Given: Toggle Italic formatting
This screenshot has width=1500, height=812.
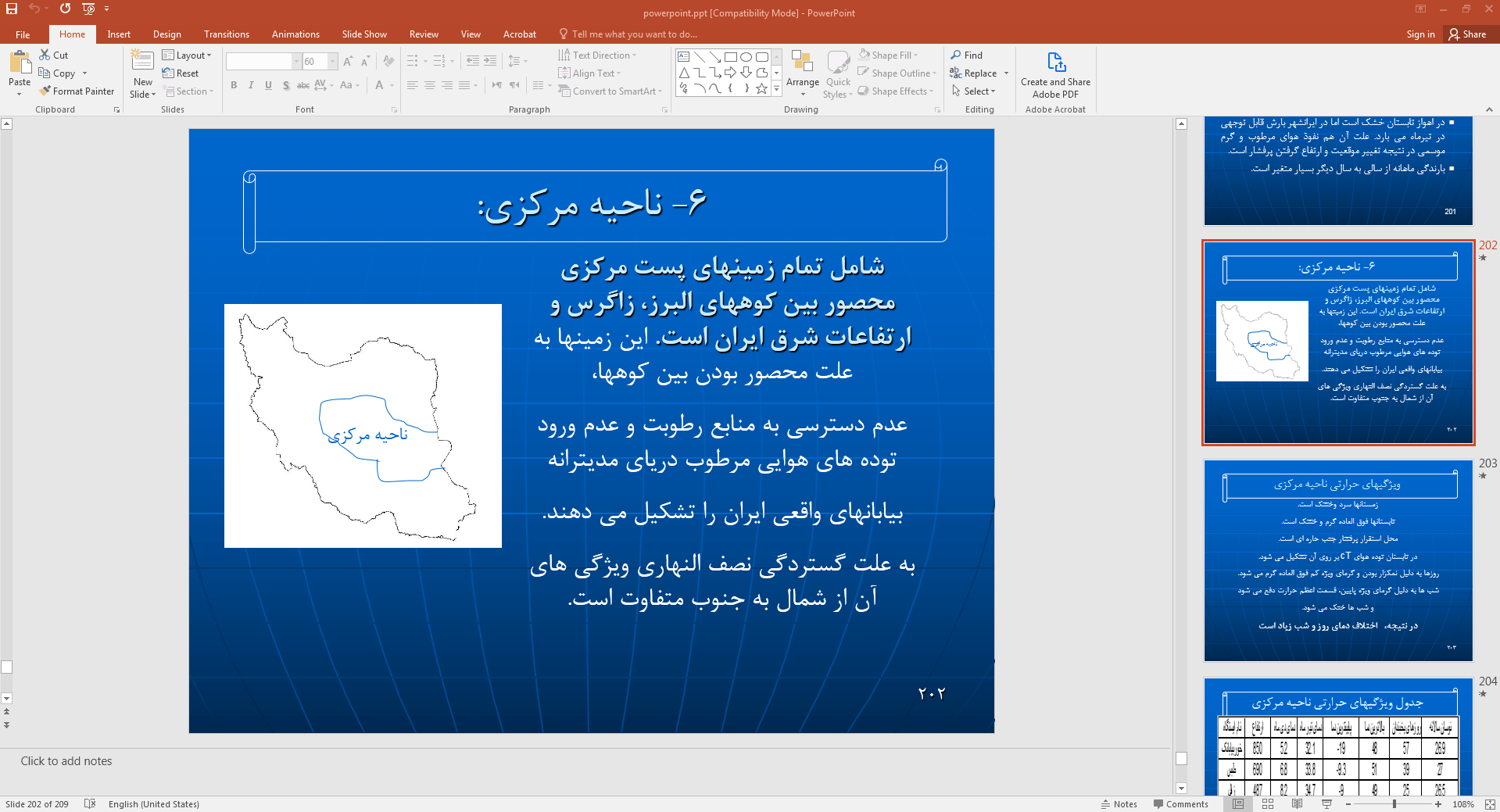Looking at the screenshot, I should pos(251,85).
